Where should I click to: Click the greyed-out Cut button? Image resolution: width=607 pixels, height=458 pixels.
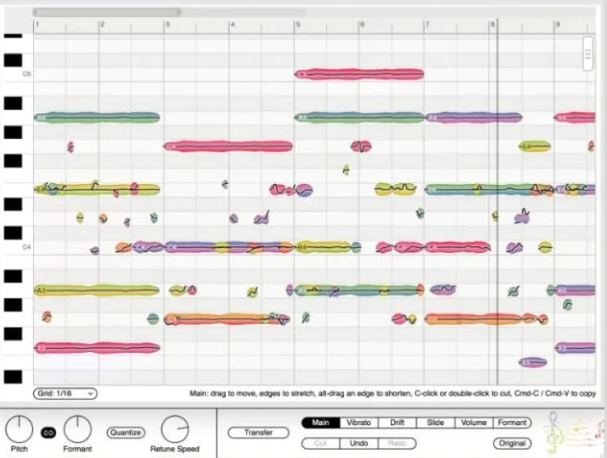tap(321, 443)
